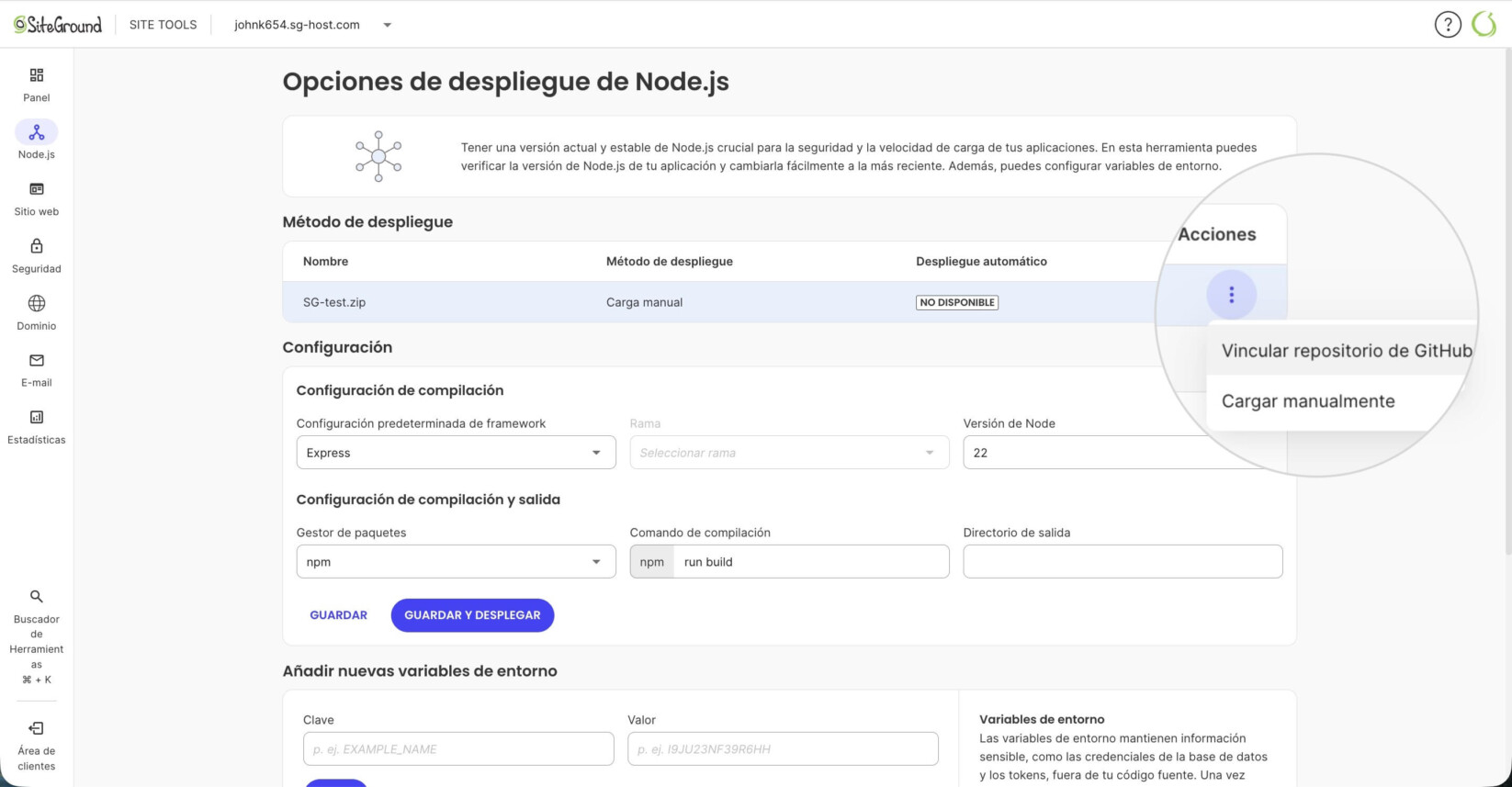Click the Acciones column header
The height and width of the screenshot is (787, 1512).
[1216, 234]
